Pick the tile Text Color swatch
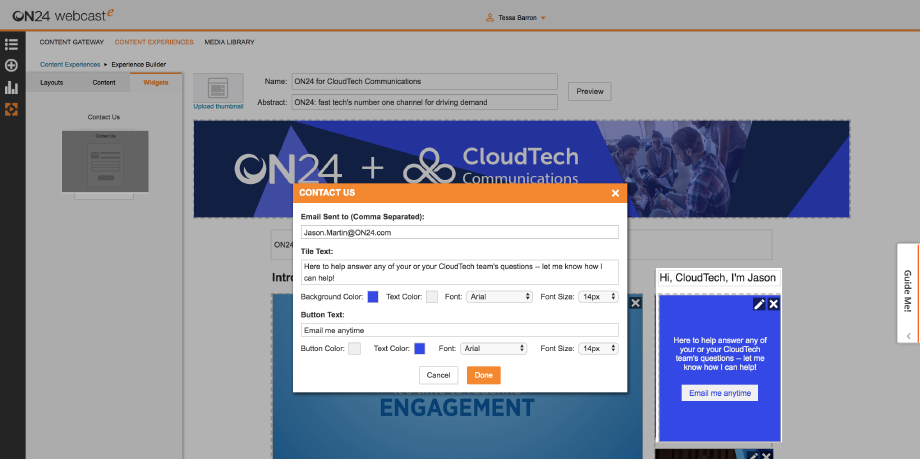920x459 pixels. tap(432, 297)
